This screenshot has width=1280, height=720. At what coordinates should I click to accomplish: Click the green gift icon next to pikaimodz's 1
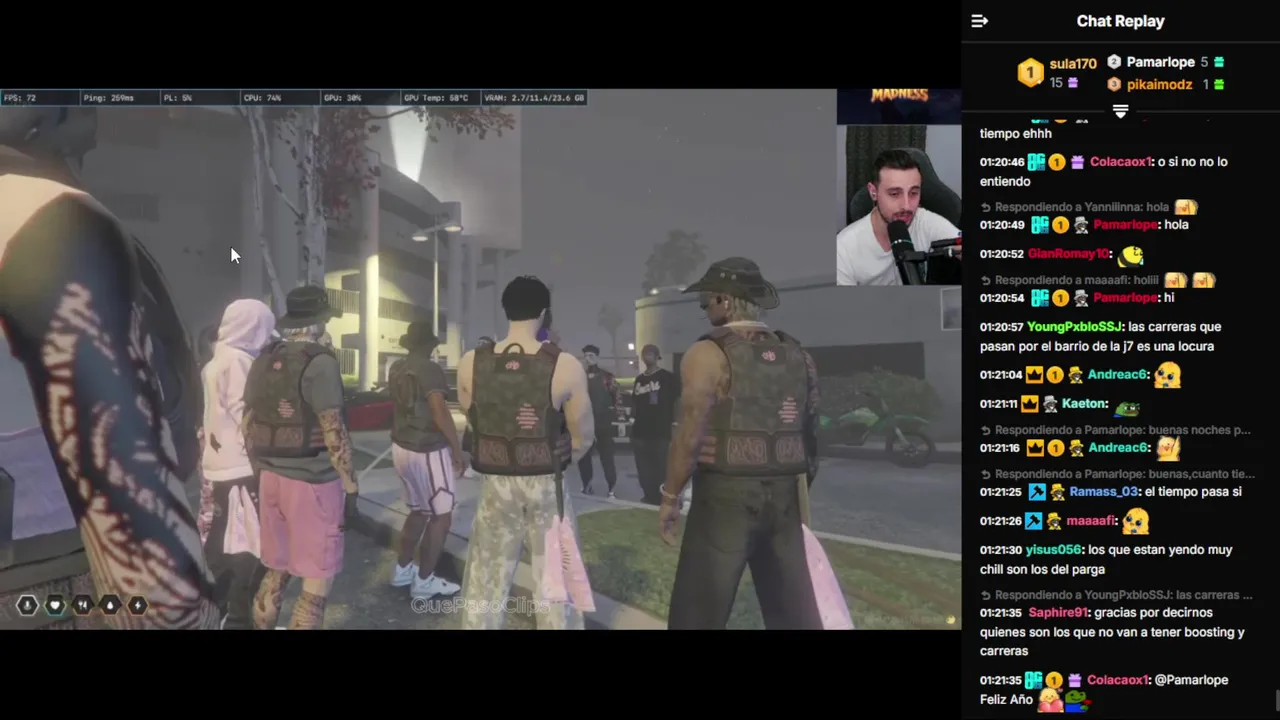click(x=1219, y=85)
